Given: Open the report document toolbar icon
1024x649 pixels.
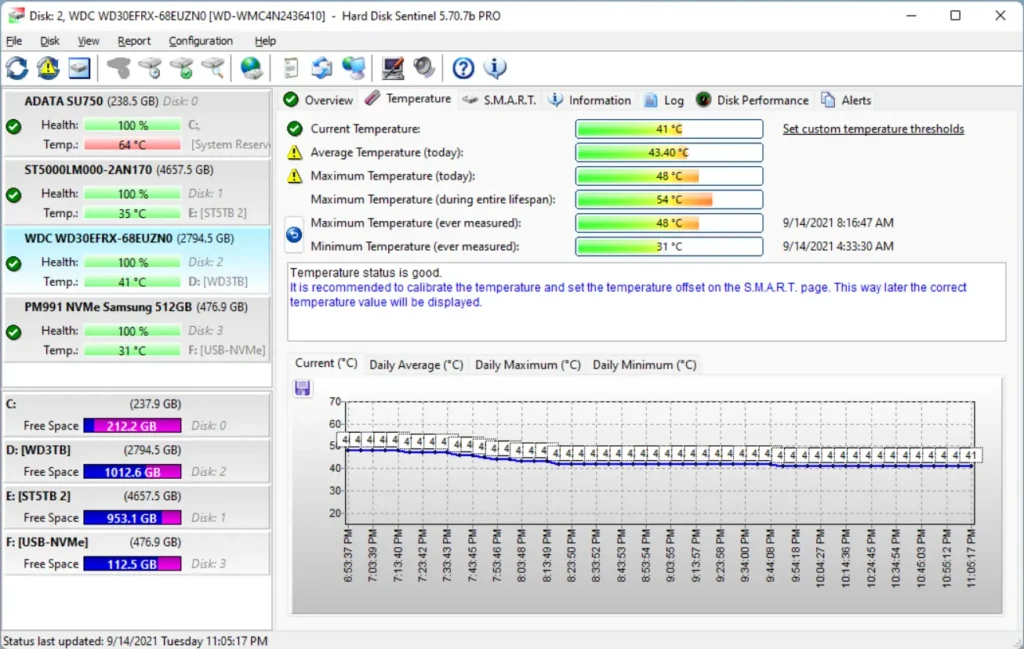Looking at the screenshot, I should (x=292, y=68).
